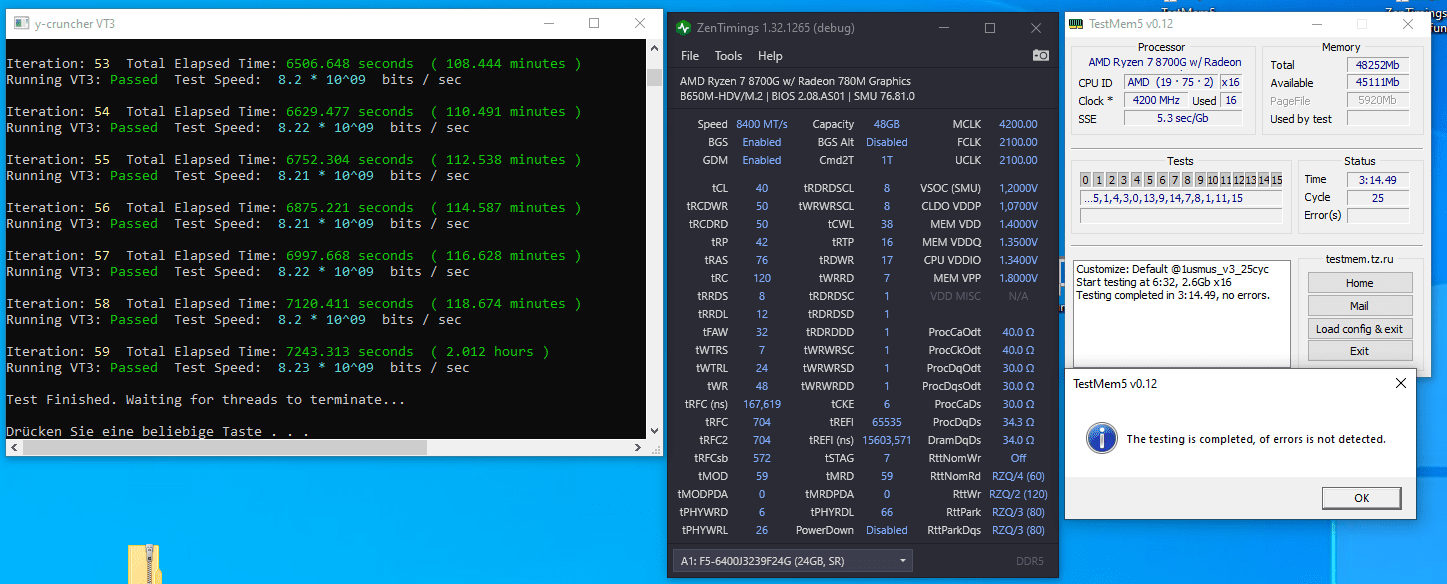Click the tRAS value 76
Image resolution: width=1447 pixels, height=584 pixels.
tap(762, 260)
